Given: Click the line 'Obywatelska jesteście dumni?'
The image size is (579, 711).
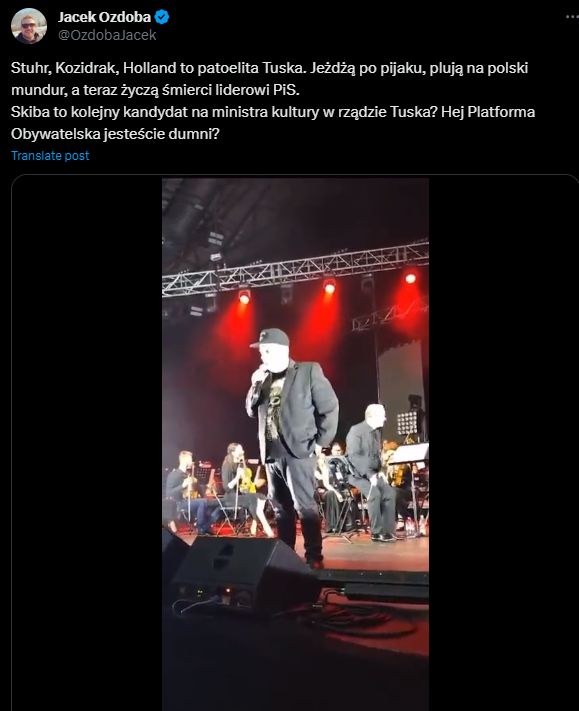Looking at the screenshot, I should 115,134.
